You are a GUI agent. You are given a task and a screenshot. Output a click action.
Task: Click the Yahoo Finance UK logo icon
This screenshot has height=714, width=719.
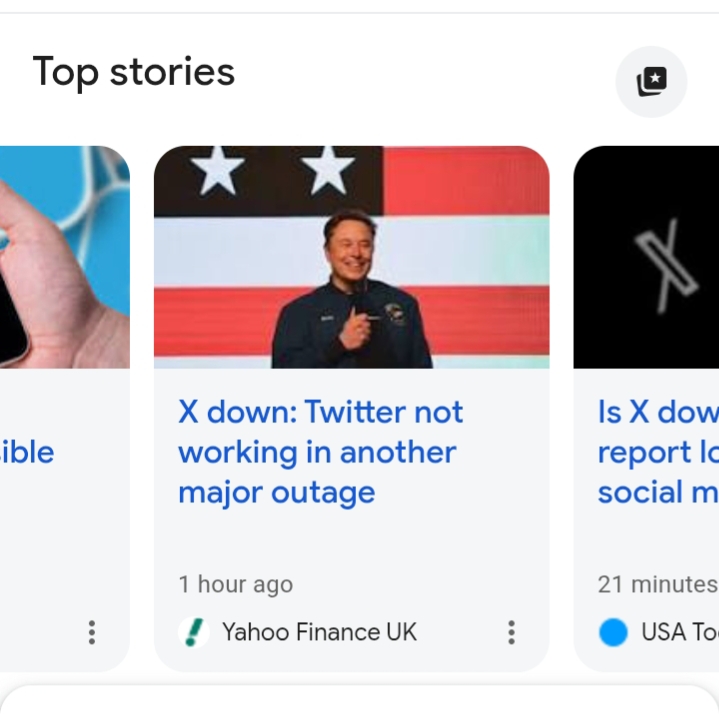[x=193, y=632]
